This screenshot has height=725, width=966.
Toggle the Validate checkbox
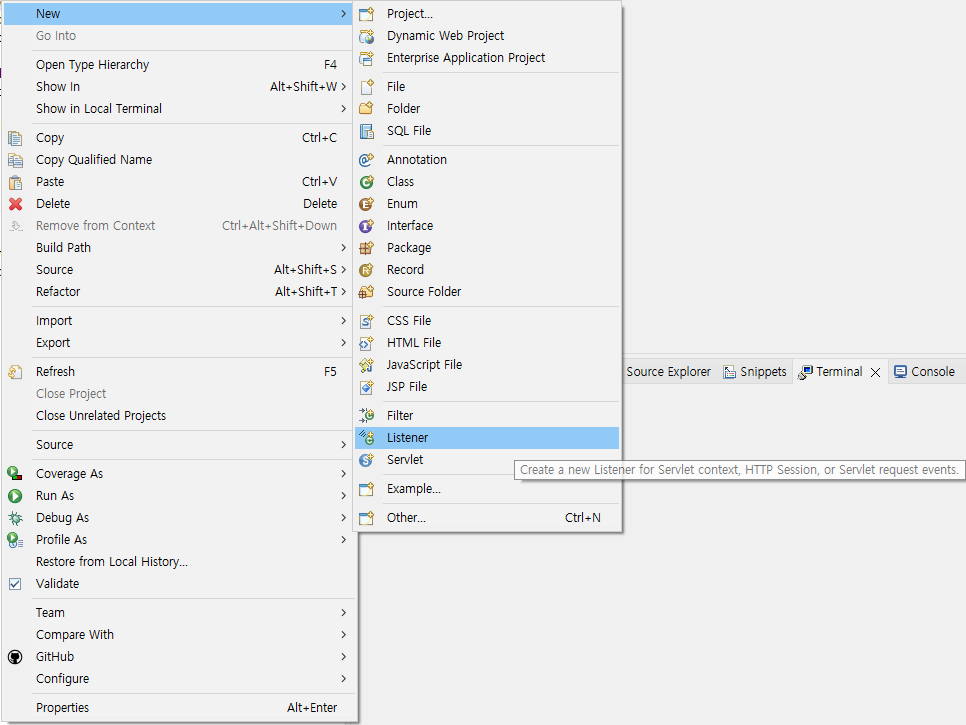click(15, 584)
